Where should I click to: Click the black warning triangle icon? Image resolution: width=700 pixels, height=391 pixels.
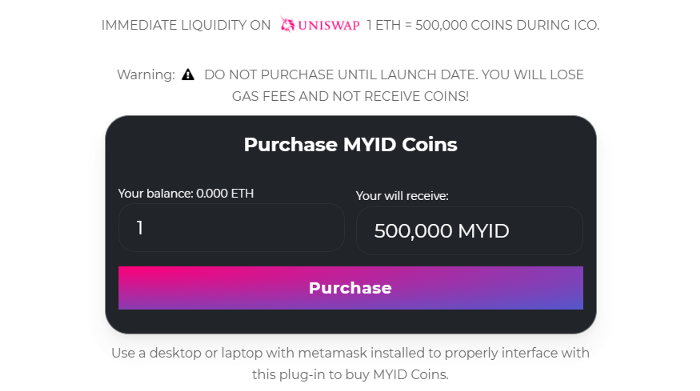point(188,75)
